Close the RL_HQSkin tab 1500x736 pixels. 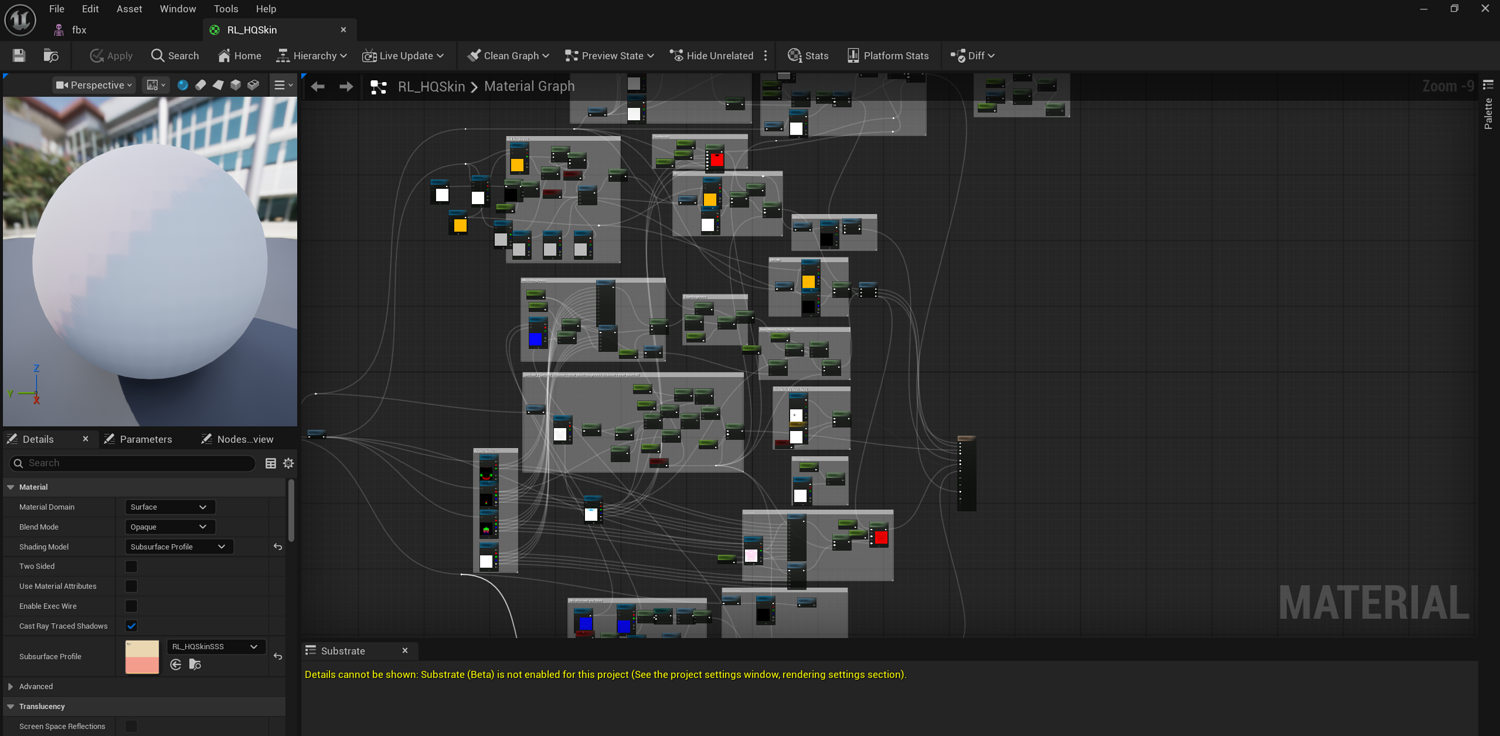(x=344, y=30)
